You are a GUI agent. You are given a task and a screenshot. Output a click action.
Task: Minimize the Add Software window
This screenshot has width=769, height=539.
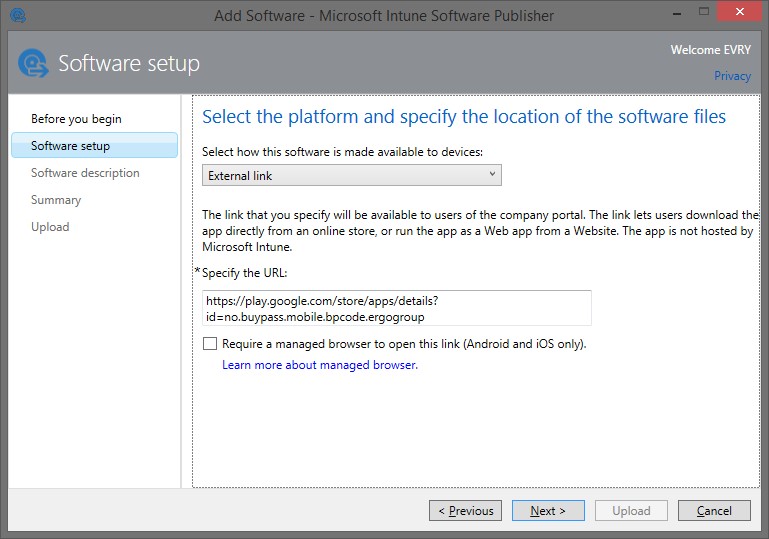pyautogui.click(x=677, y=13)
